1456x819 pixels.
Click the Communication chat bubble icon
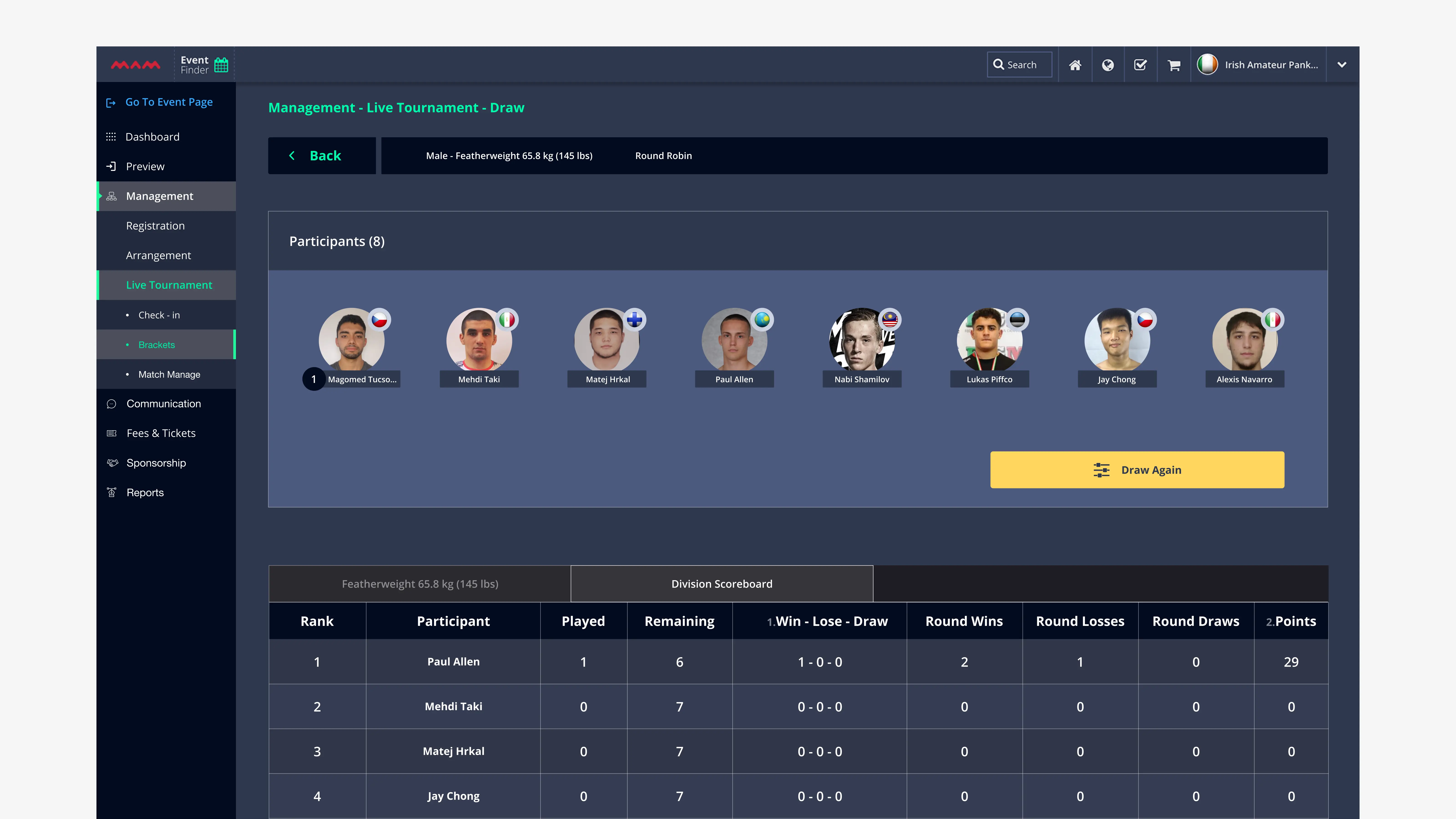coord(111,404)
